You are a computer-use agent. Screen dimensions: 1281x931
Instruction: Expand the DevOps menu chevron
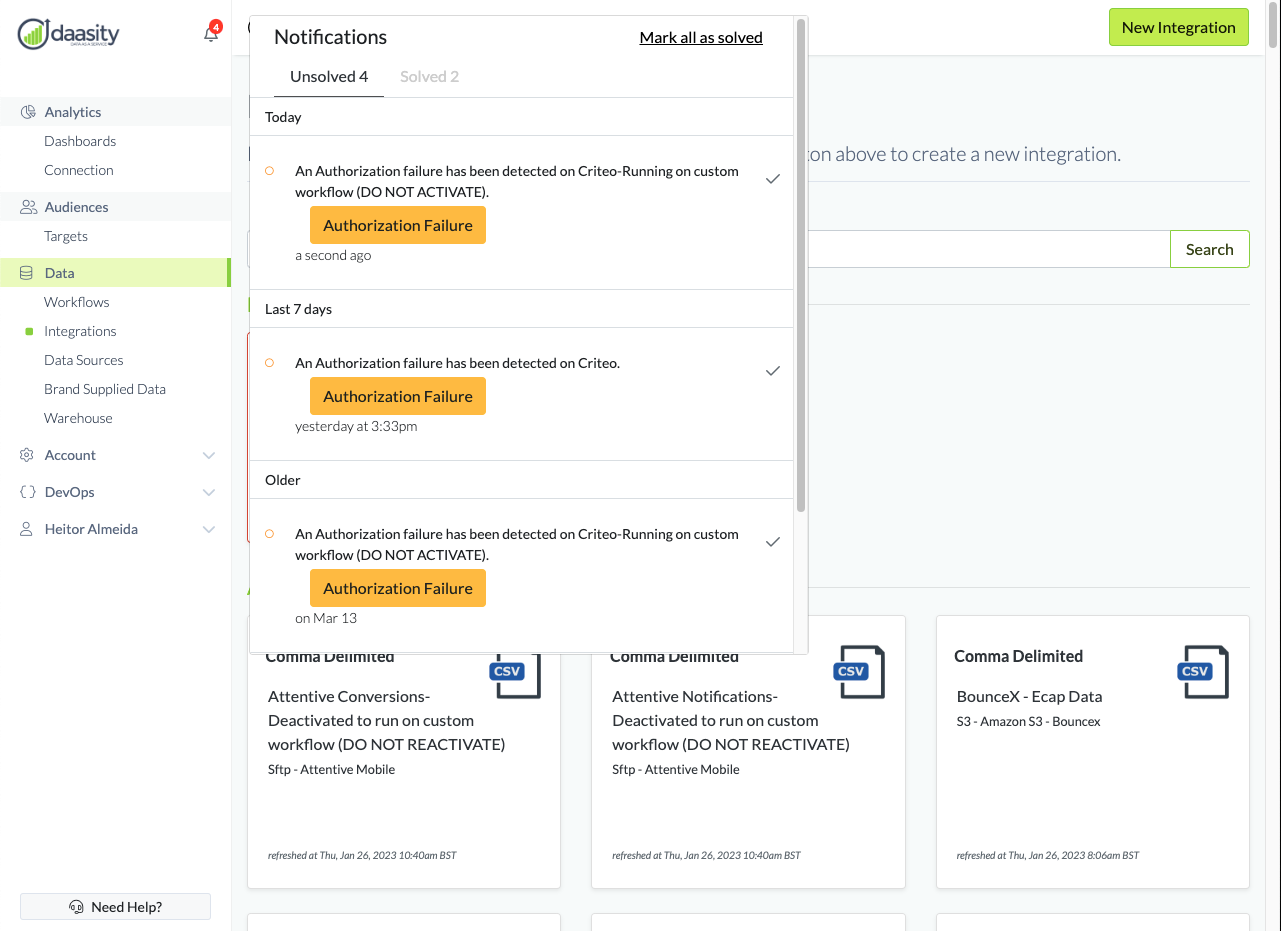[x=209, y=492]
